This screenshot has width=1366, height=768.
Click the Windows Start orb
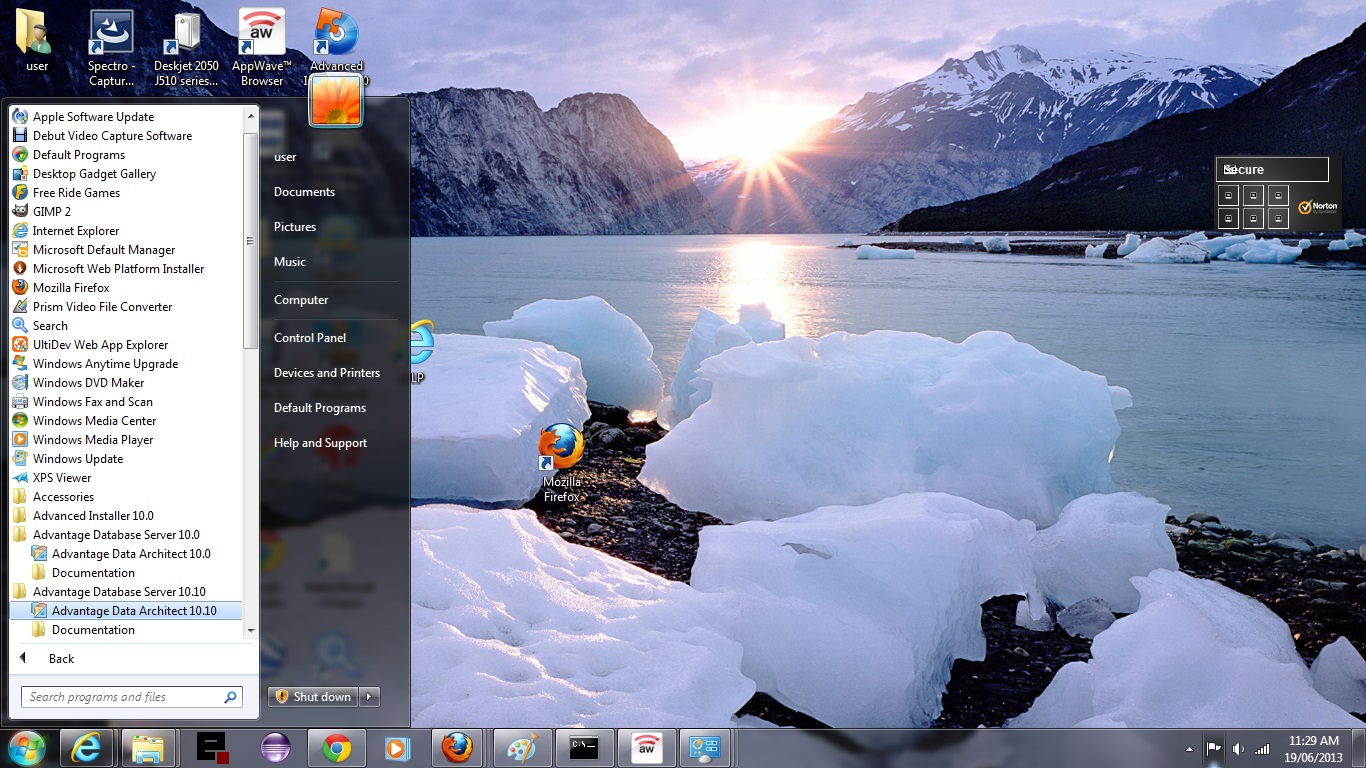[26, 748]
